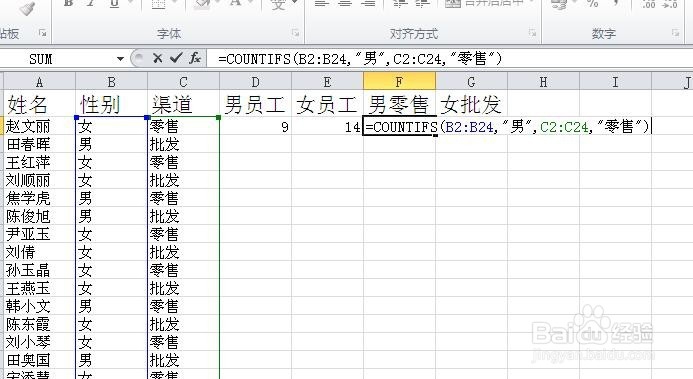The height and width of the screenshot is (379, 693).
Task: Select the name cell 王燕玉
Action: [39, 288]
